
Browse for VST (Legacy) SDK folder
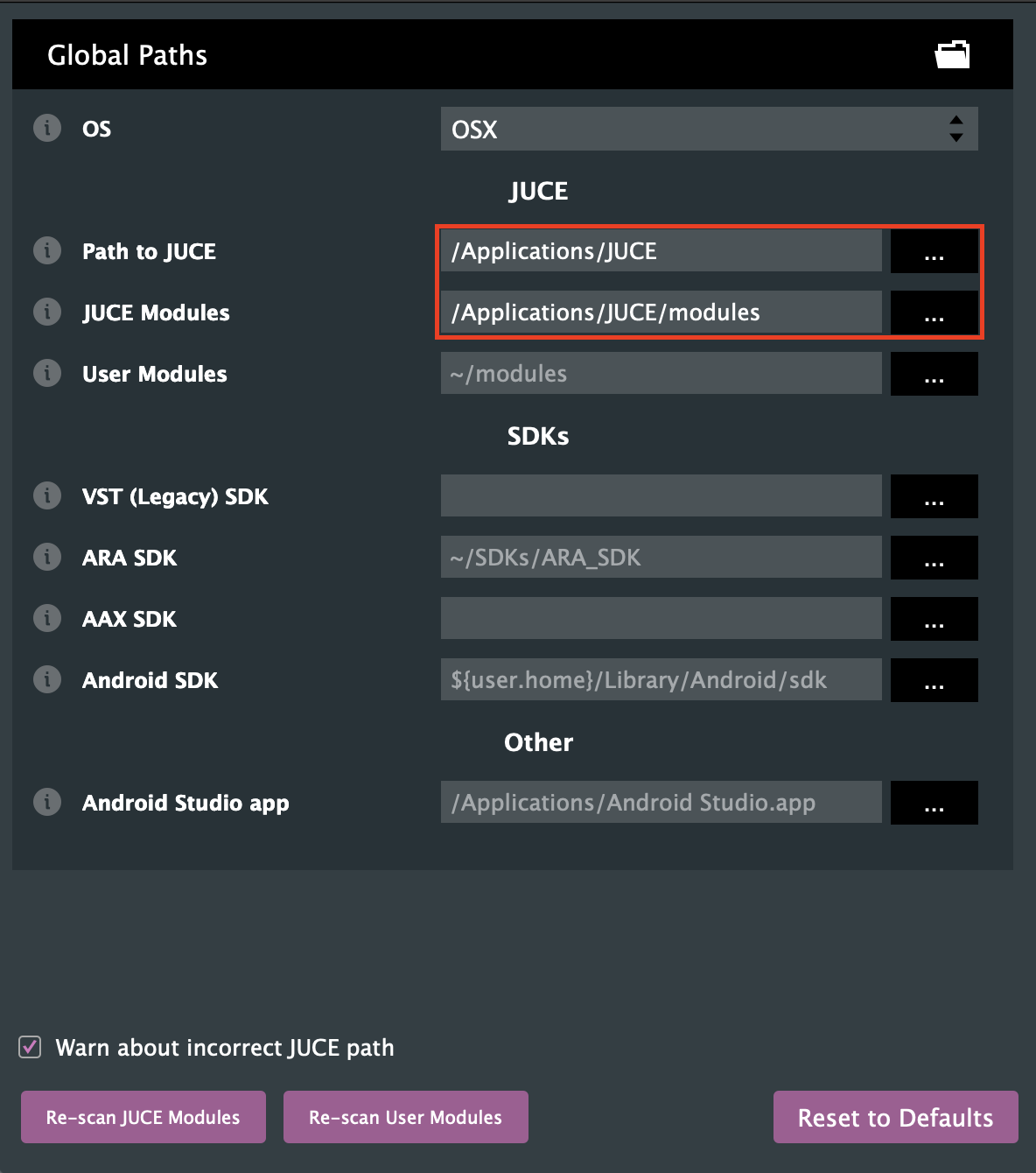point(934,496)
